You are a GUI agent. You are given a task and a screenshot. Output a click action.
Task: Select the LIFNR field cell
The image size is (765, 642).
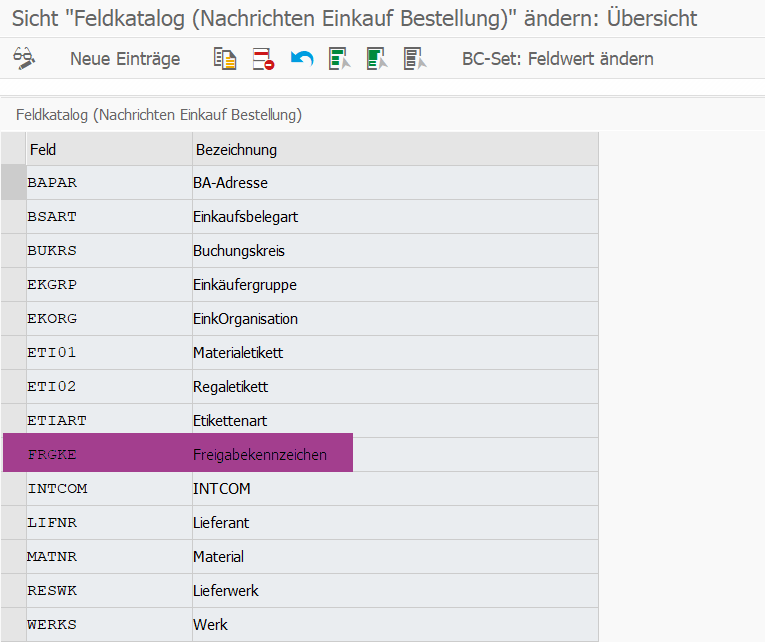pos(109,522)
